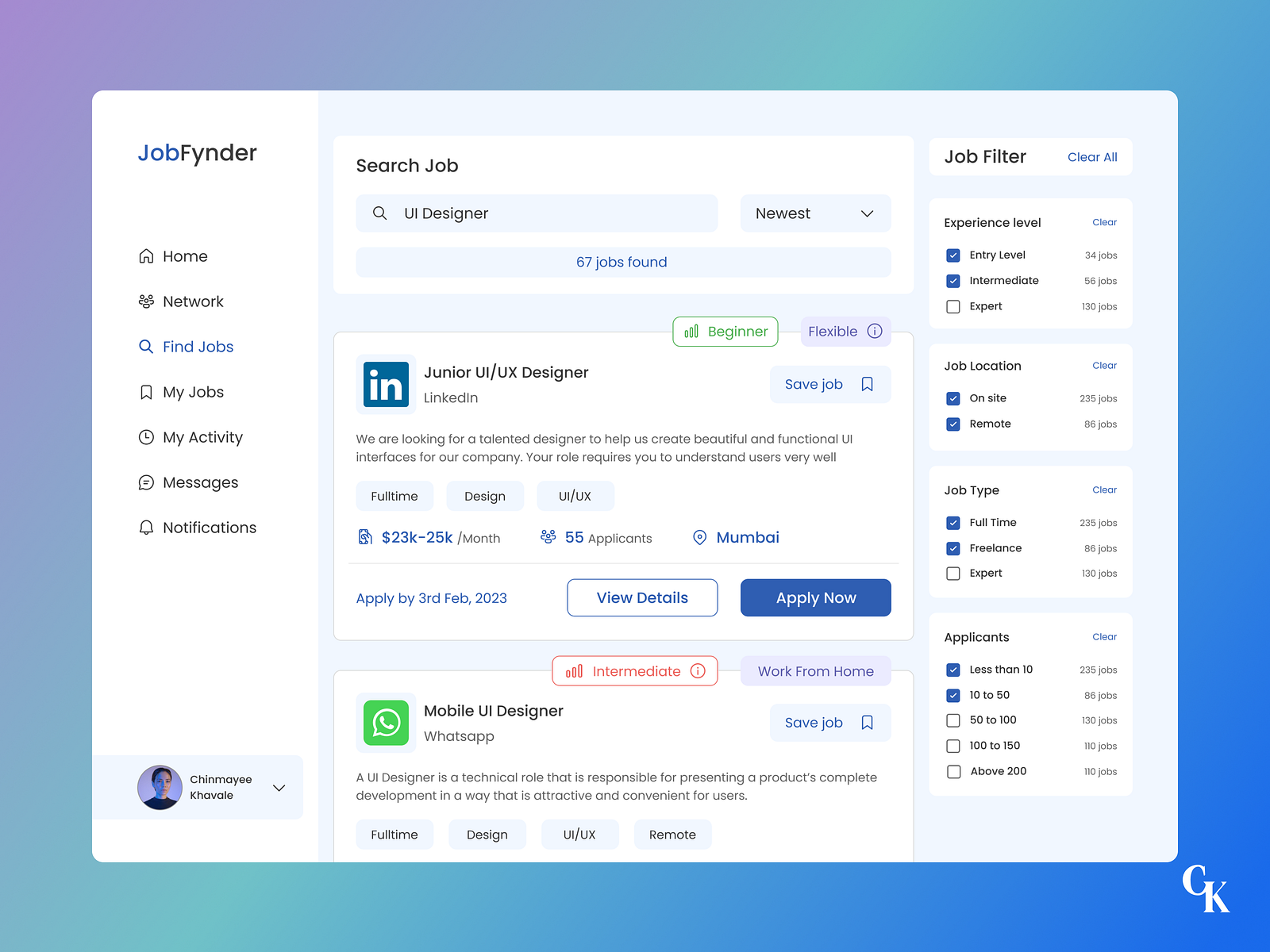Image resolution: width=1270 pixels, height=952 pixels.
Task: Open Messages using the chat bubble icon
Action: [x=146, y=482]
